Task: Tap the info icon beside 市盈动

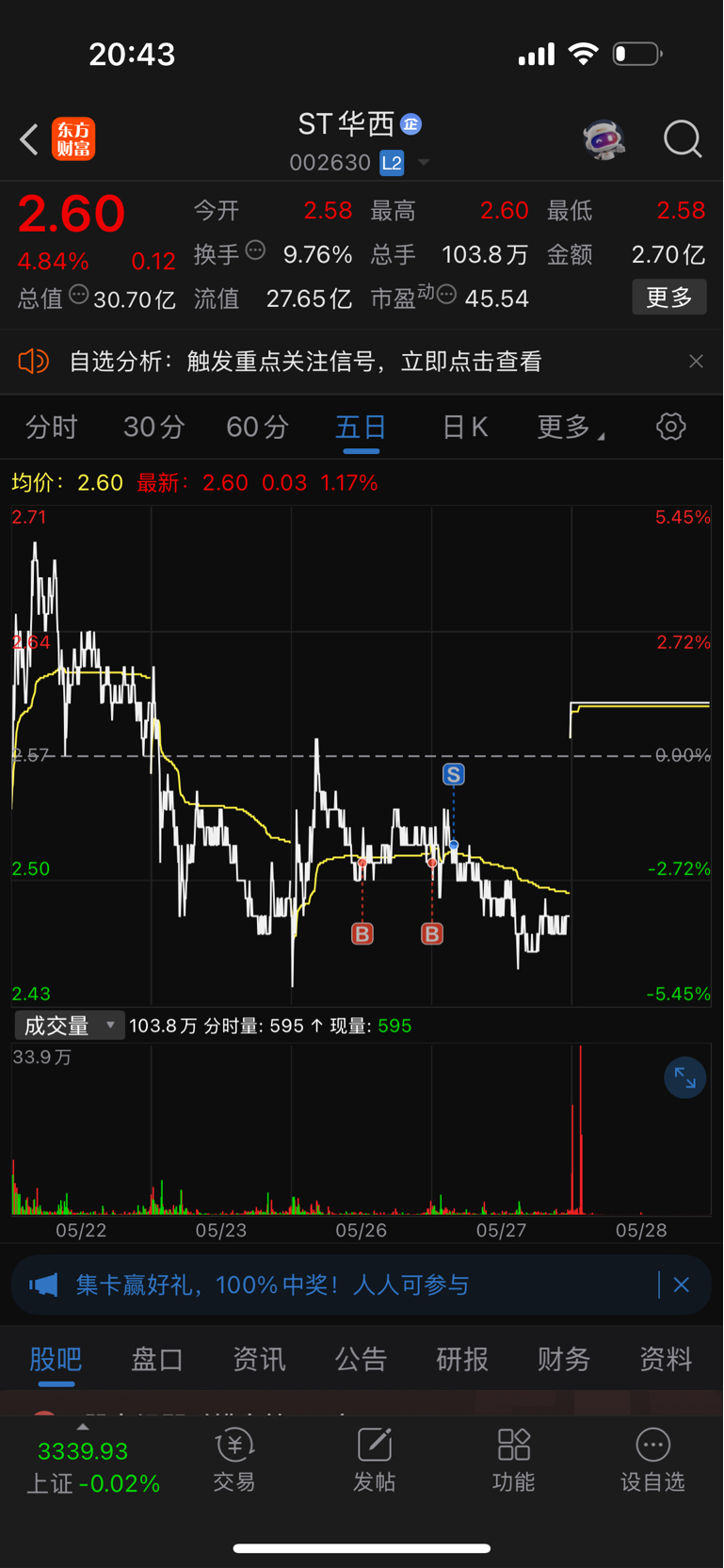Action: pos(447,295)
